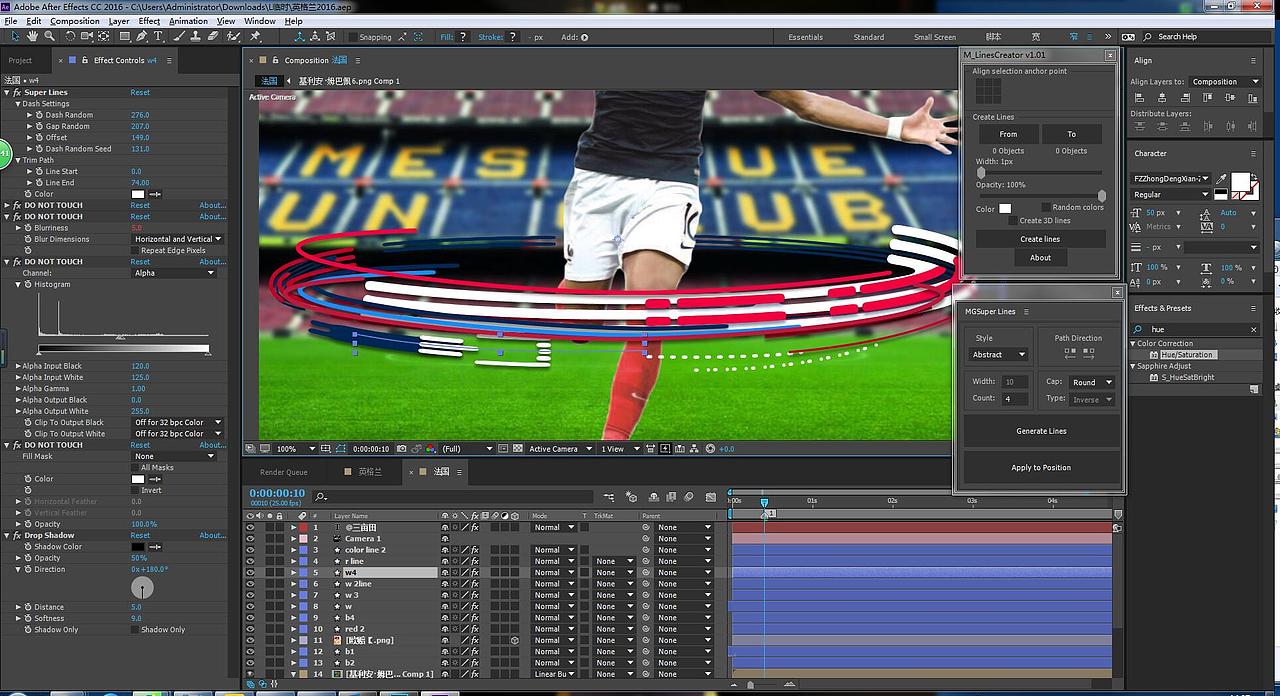The image size is (1280, 696).
Task: Select the Rectangle shape tool
Action: point(125,36)
